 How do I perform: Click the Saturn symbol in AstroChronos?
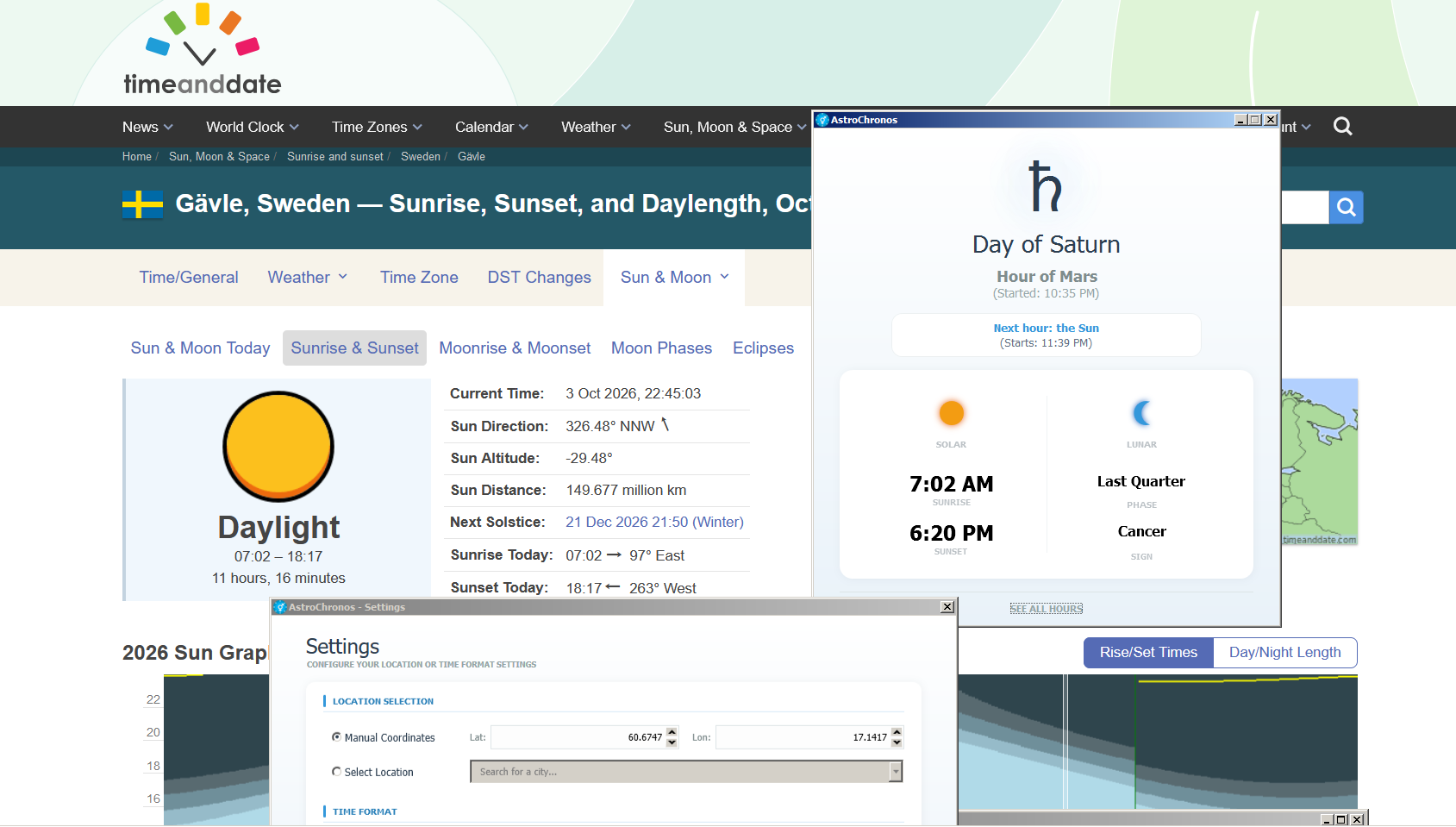click(x=1046, y=187)
